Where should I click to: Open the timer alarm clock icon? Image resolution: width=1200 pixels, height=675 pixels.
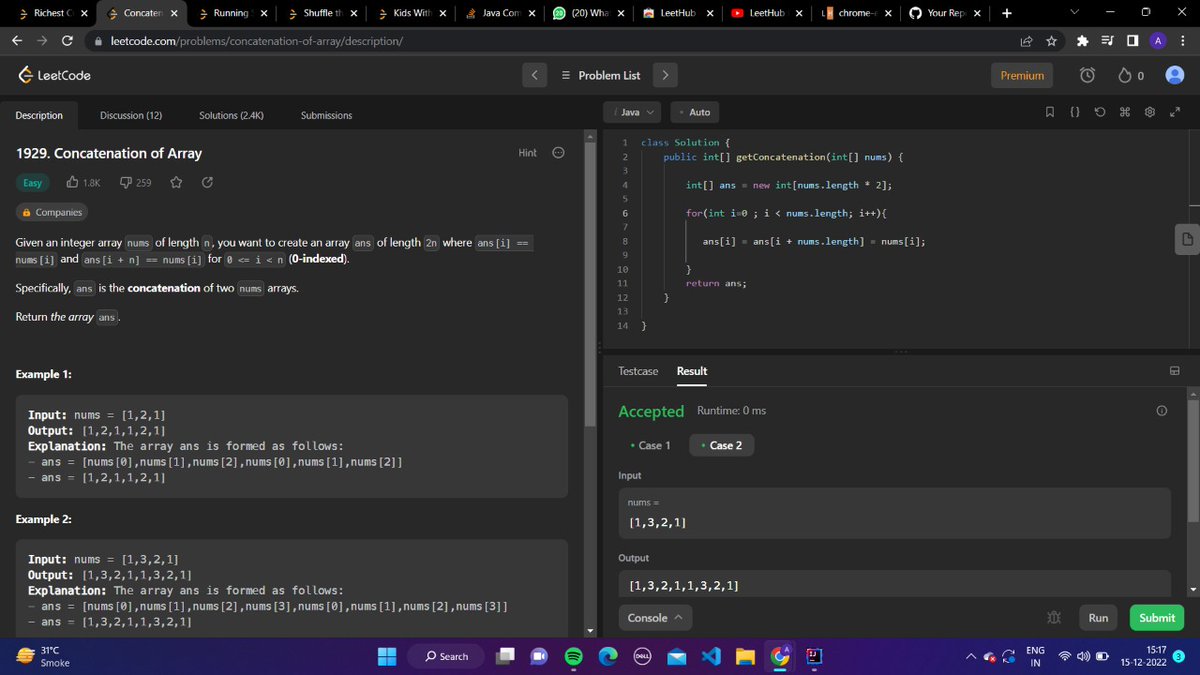pos(1088,76)
